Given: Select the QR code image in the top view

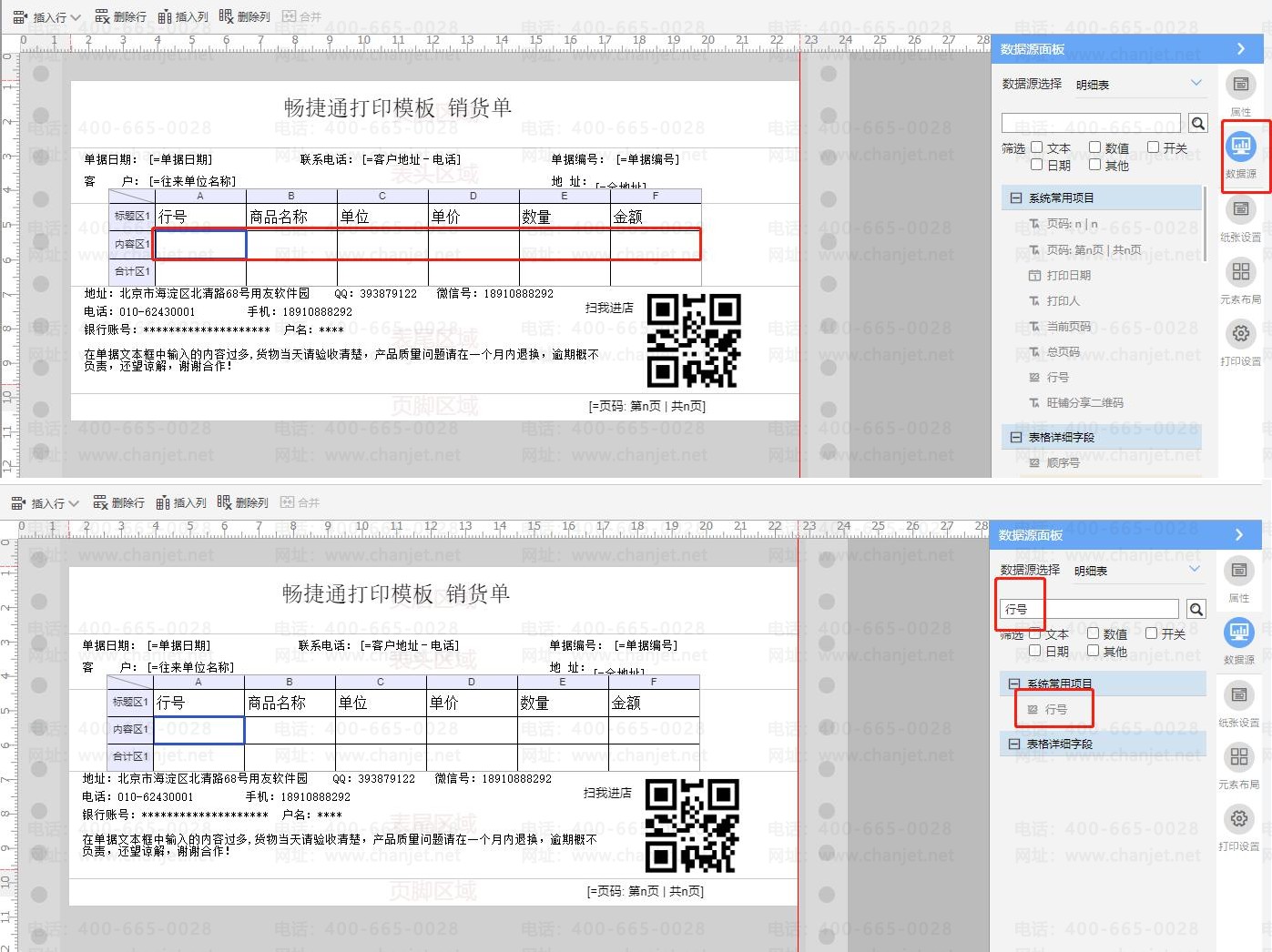Looking at the screenshot, I should (694, 340).
